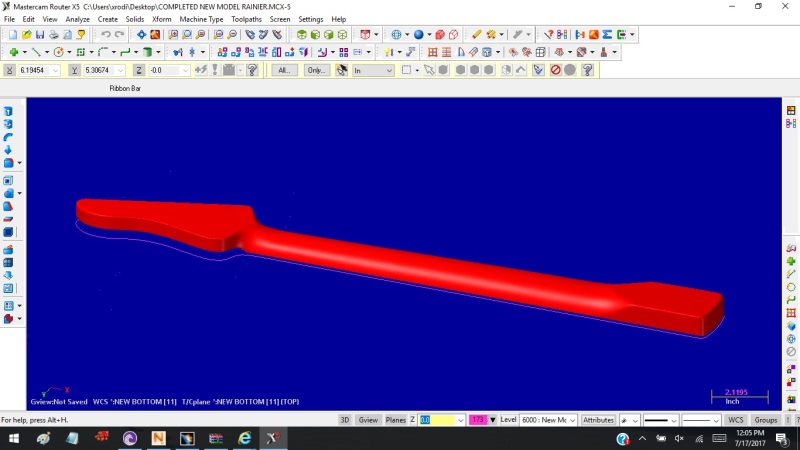Expand the window selection shape dropdown arrow

(417, 70)
